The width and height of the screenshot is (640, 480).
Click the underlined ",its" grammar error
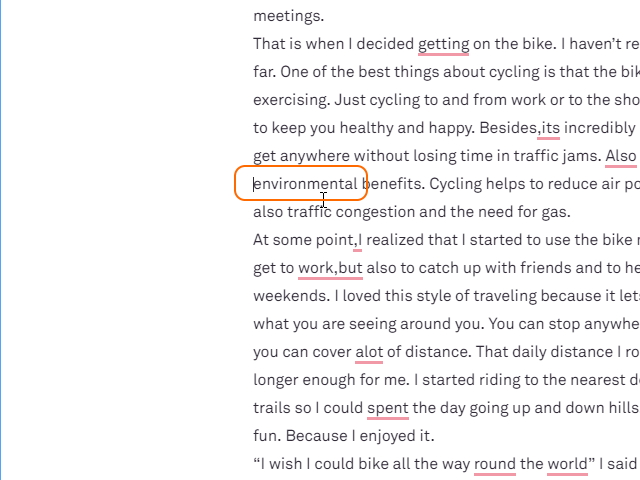[x=549, y=128]
